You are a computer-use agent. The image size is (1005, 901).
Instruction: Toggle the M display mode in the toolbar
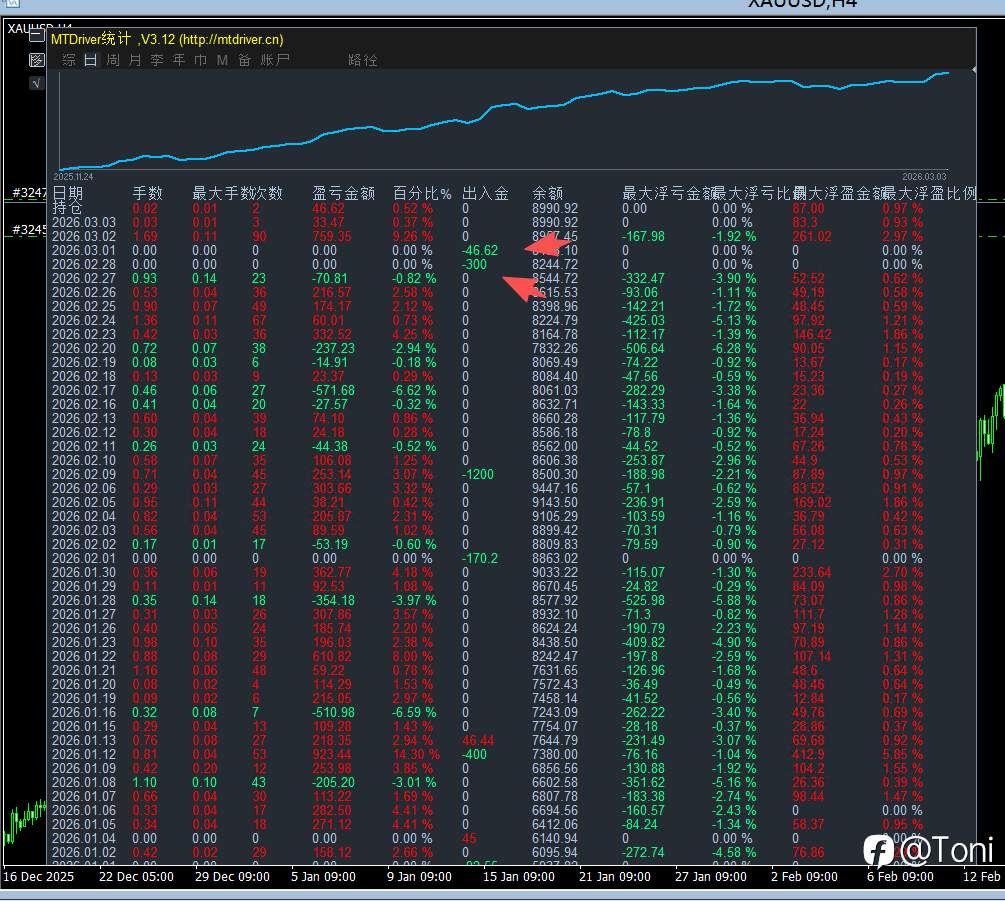(x=221, y=59)
